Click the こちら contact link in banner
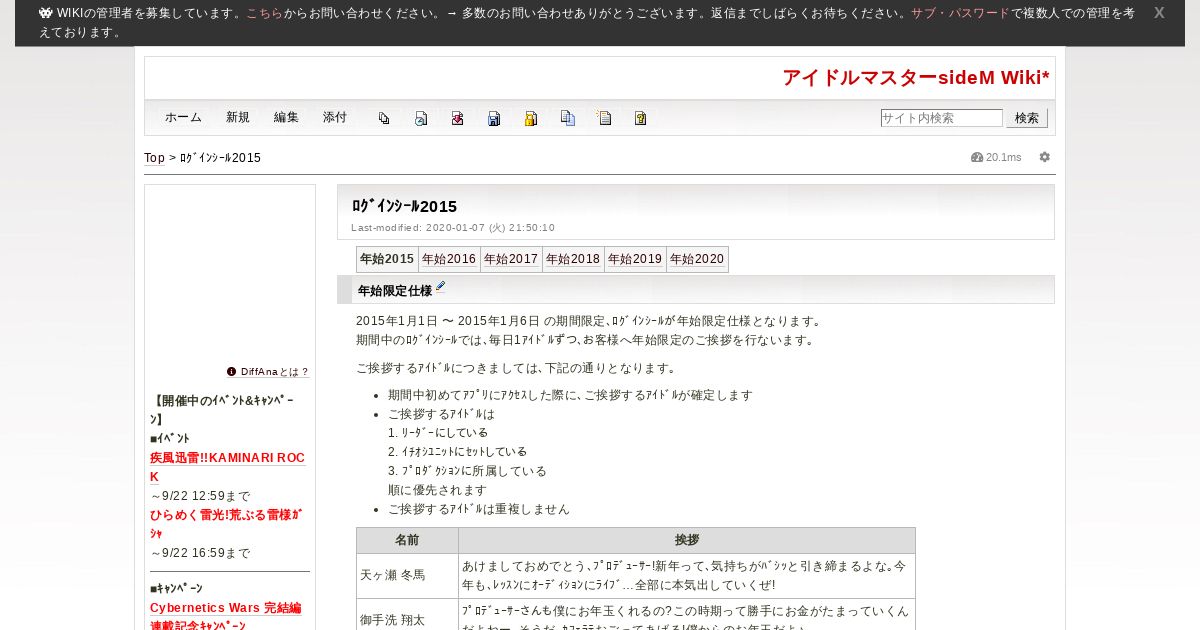This screenshot has height=630, width=1200. coord(264,13)
